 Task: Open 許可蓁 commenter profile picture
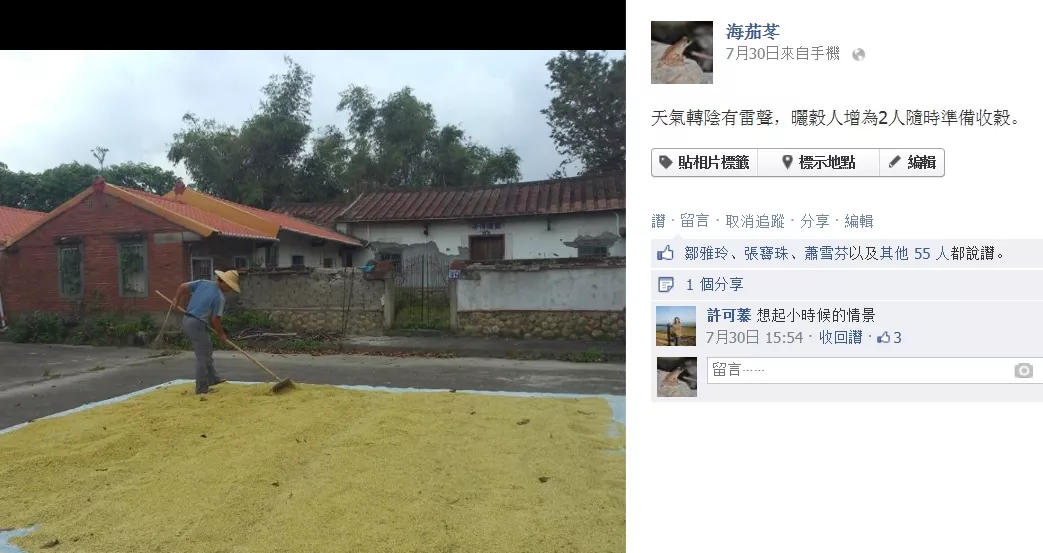[x=676, y=326]
